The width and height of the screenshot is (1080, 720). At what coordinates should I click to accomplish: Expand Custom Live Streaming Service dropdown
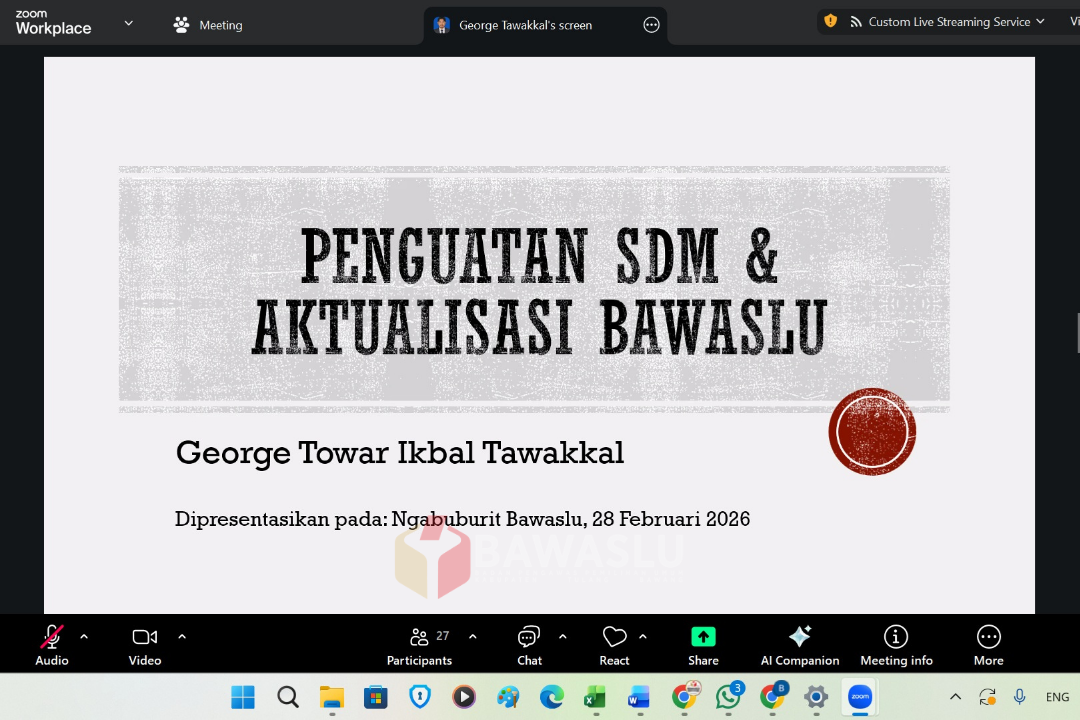click(x=1040, y=21)
